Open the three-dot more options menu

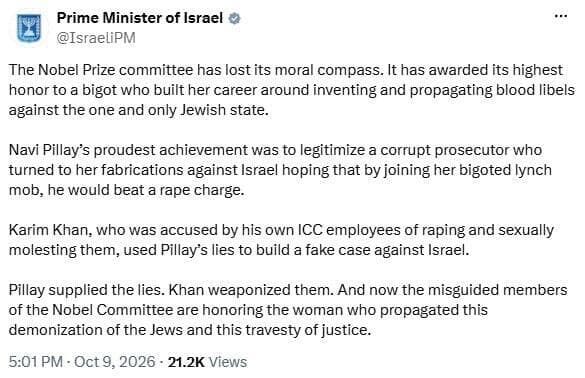tap(561, 16)
